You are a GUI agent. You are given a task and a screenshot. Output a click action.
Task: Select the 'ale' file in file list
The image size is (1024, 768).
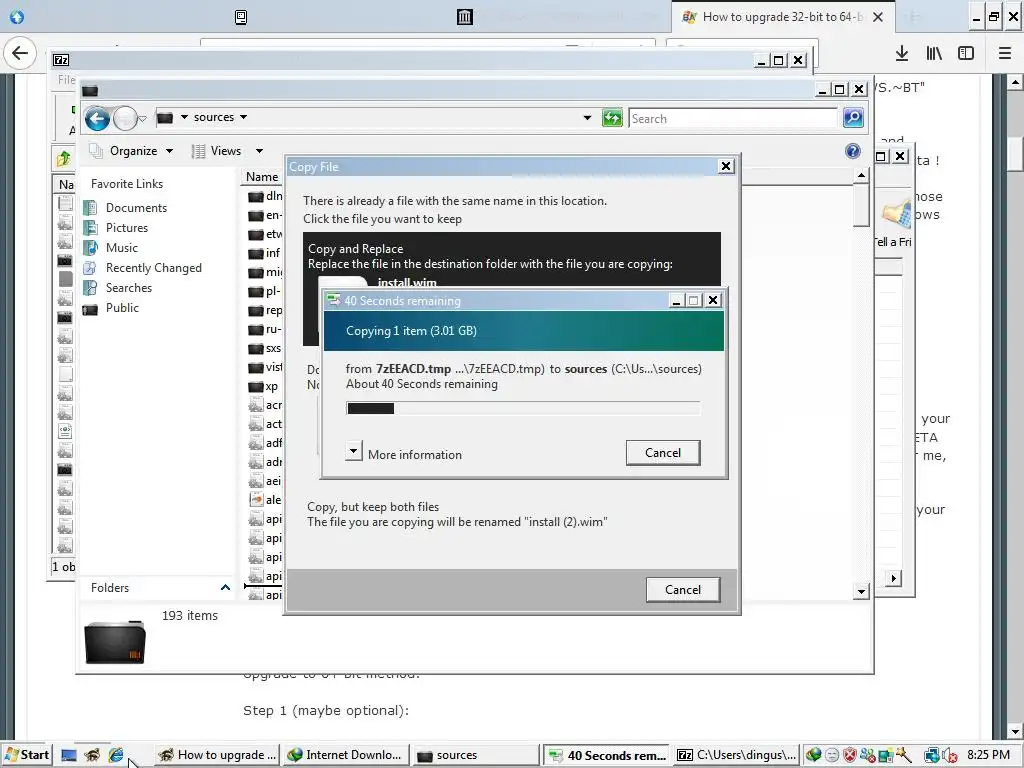[x=265, y=500]
